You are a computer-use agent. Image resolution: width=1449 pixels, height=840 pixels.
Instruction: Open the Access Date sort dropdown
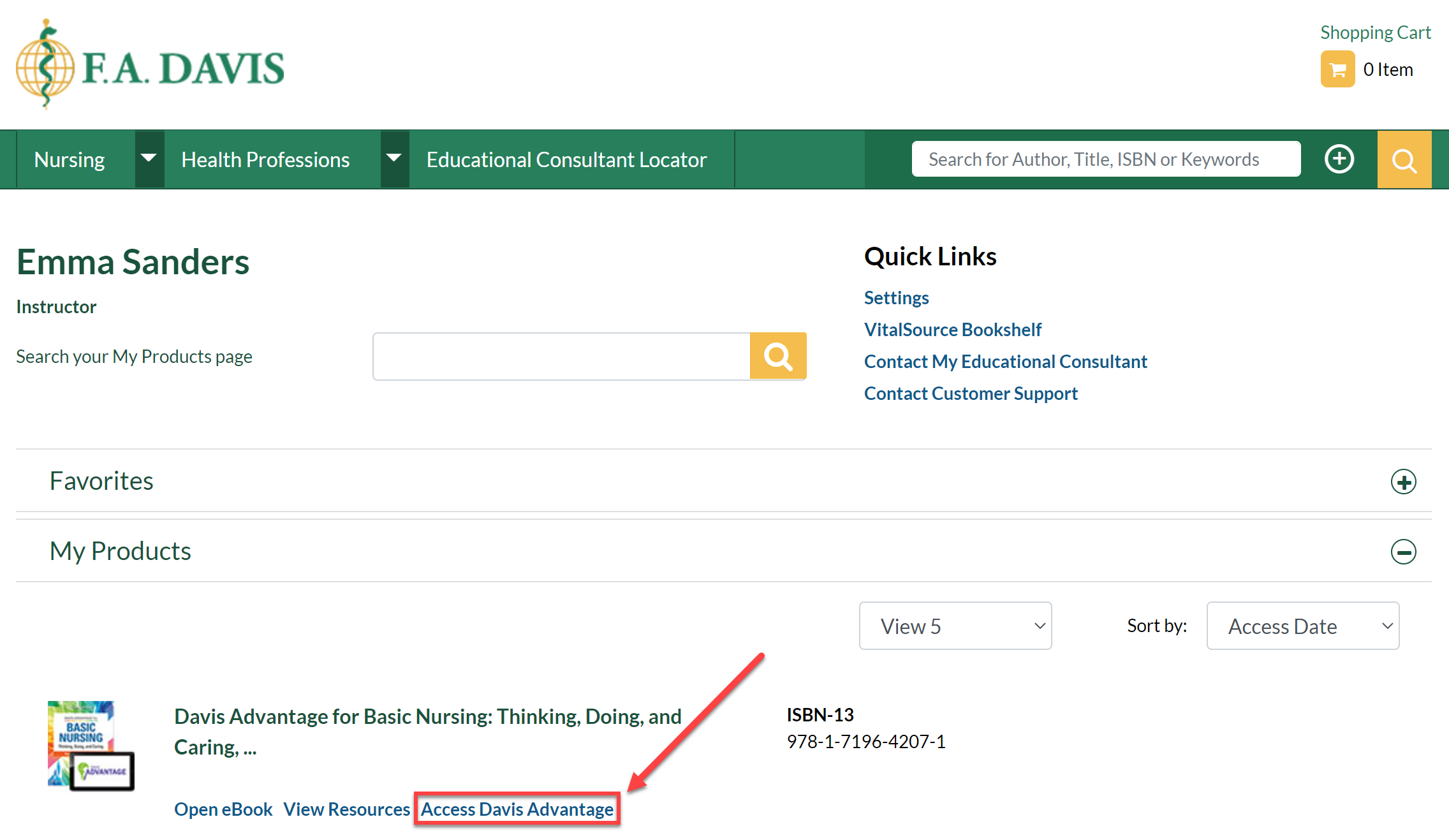click(x=1302, y=626)
